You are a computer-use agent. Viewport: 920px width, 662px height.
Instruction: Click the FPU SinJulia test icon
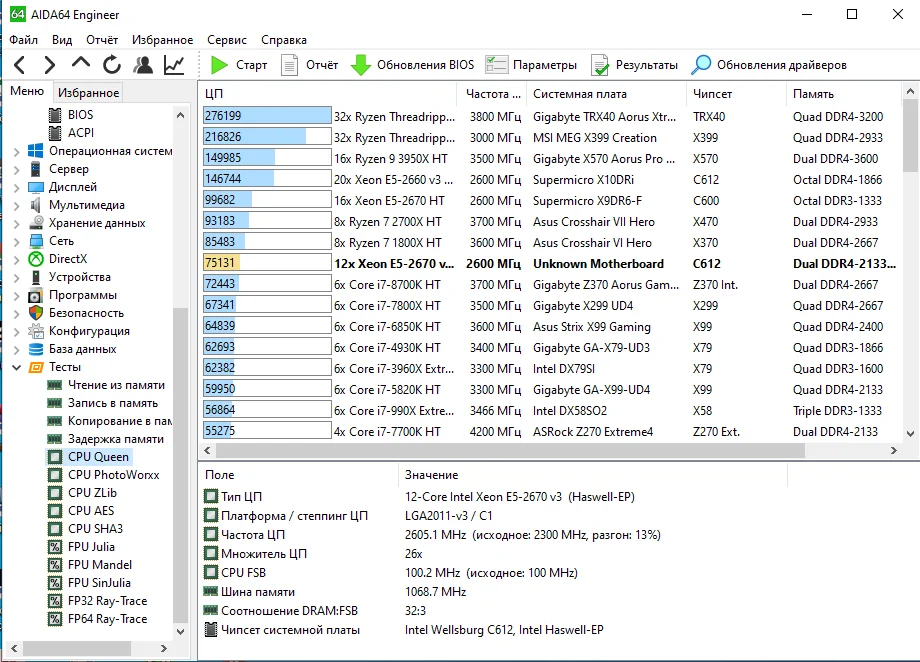[55, 583]
